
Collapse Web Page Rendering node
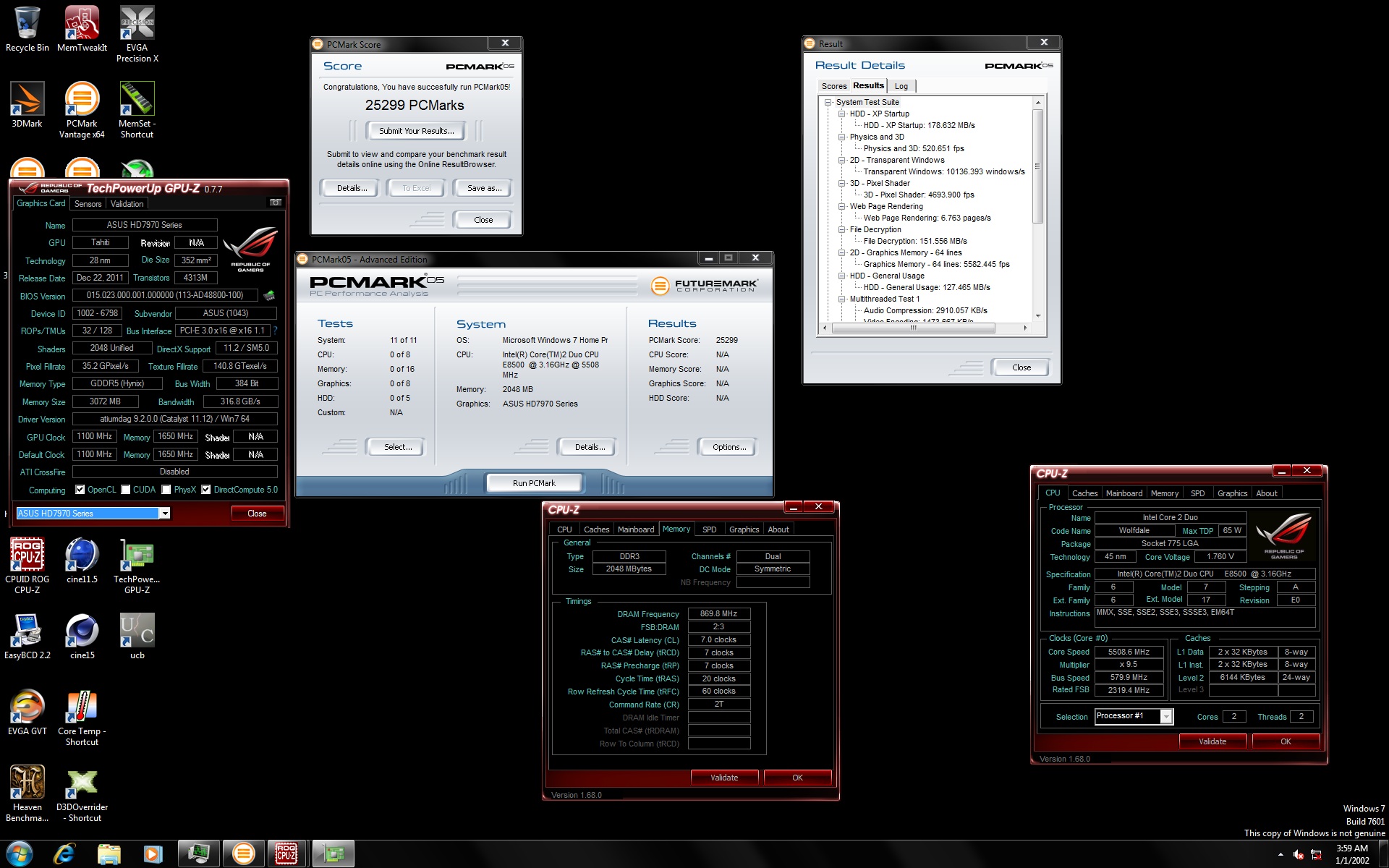click(842, 206)
